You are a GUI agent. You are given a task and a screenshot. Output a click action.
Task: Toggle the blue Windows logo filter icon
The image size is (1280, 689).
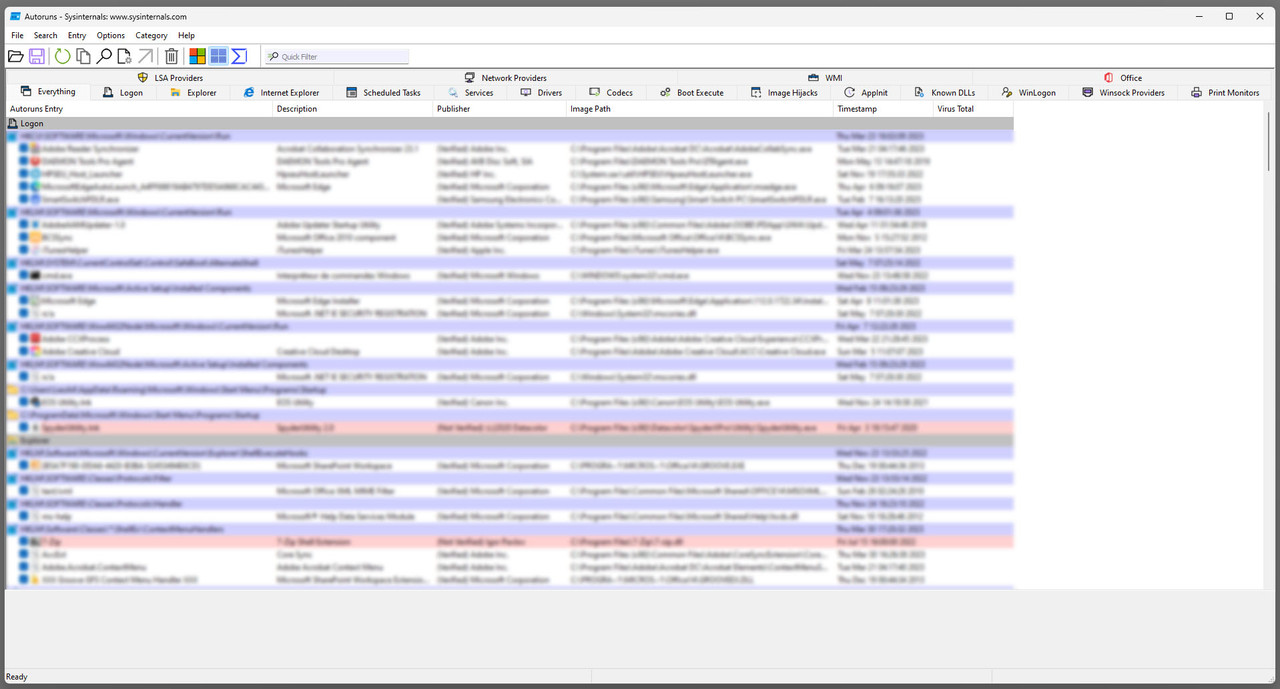pos(218,56)
